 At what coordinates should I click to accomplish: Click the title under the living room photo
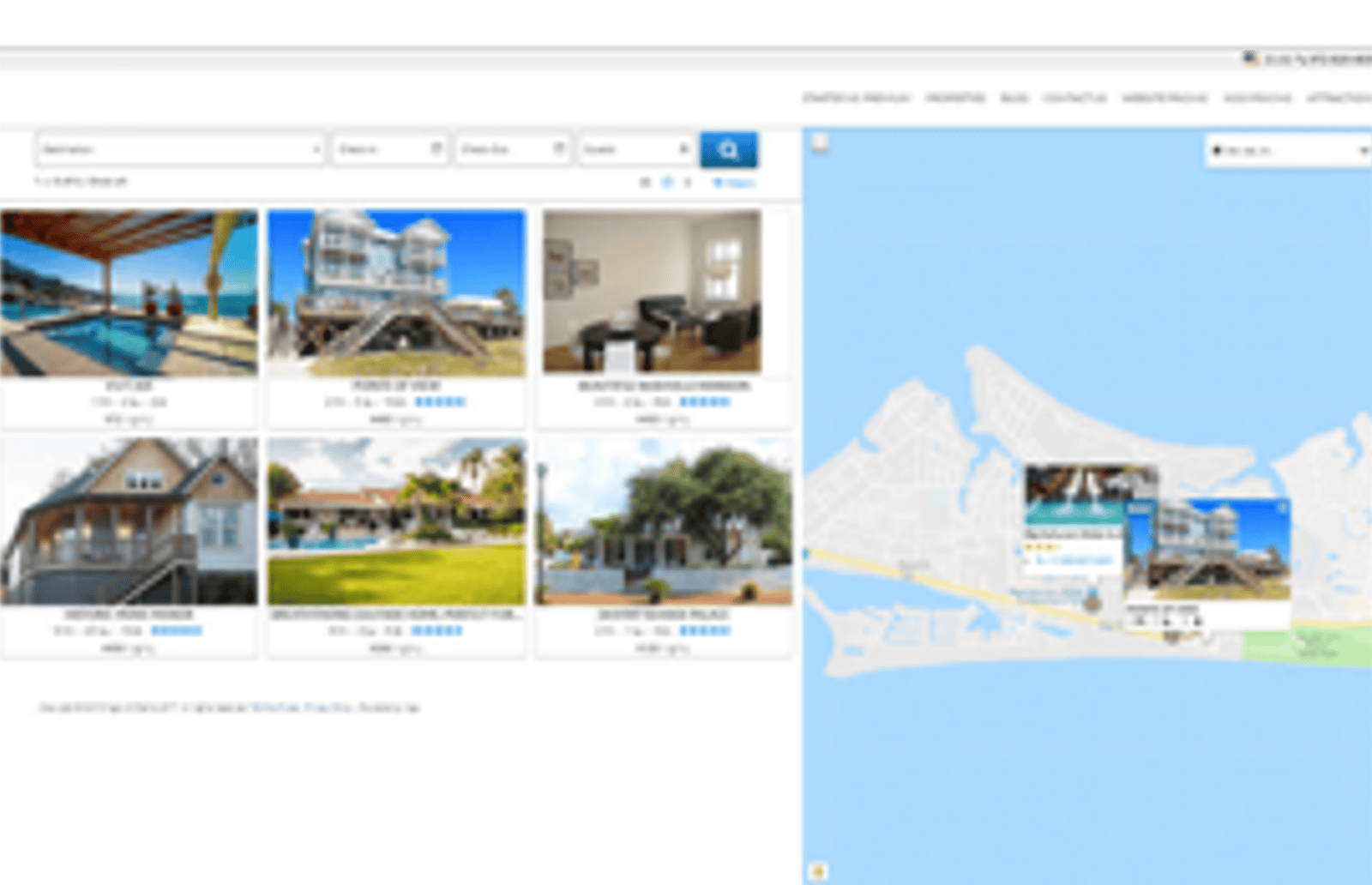tap(664, 386)
